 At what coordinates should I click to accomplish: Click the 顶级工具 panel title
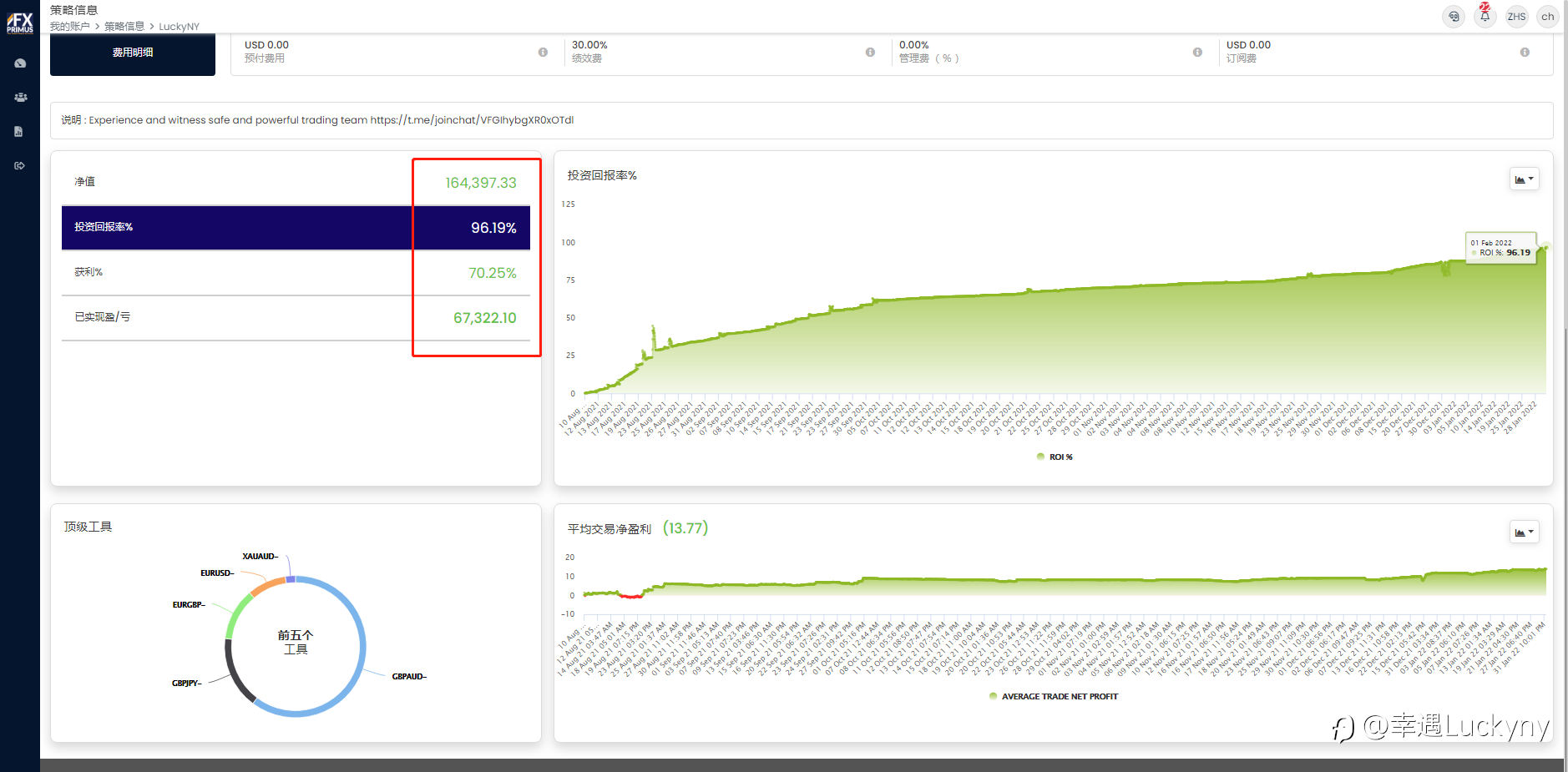coord(88,527)
